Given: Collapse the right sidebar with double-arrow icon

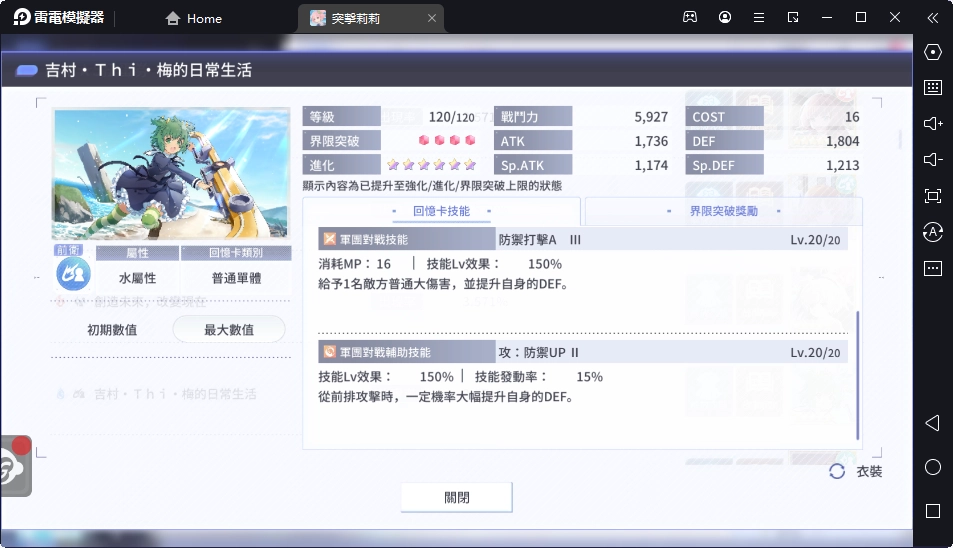Looking at the screenshot, I should (x=932, y=18).
